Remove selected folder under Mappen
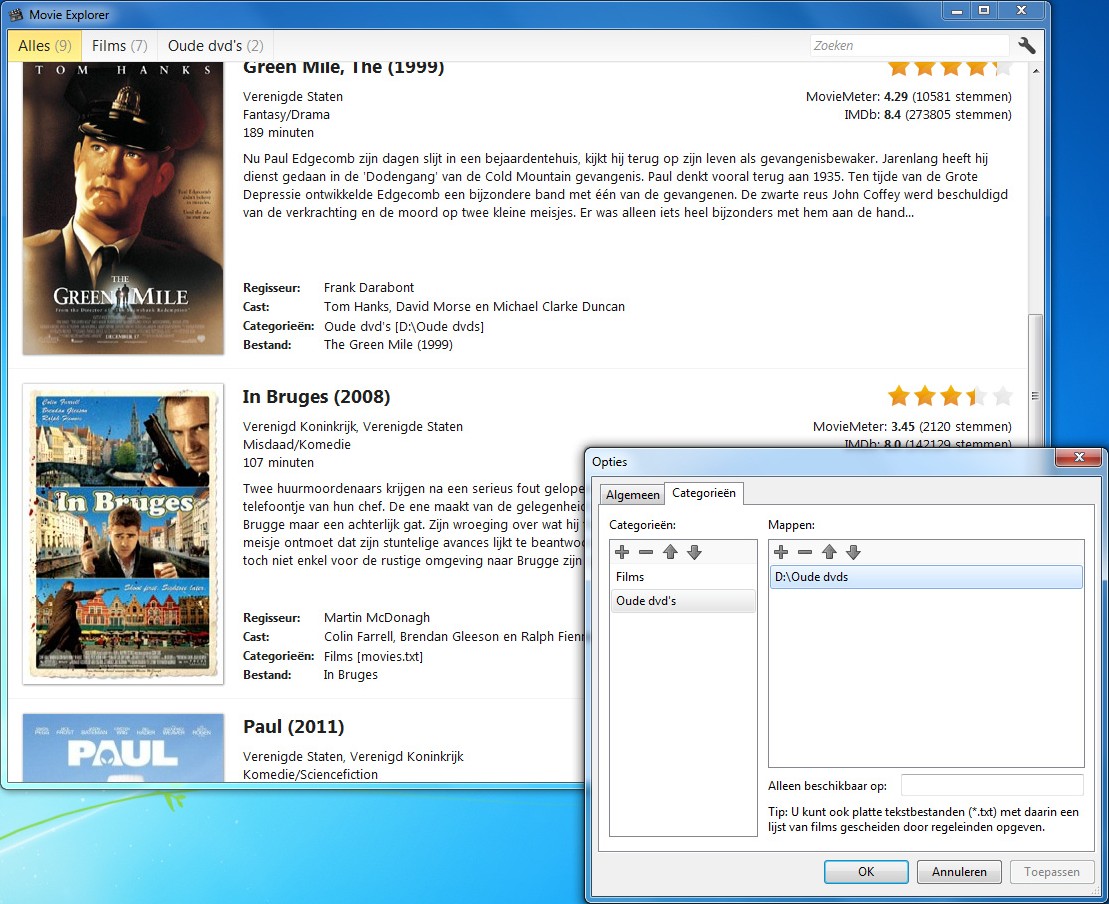 pos(805,552)
